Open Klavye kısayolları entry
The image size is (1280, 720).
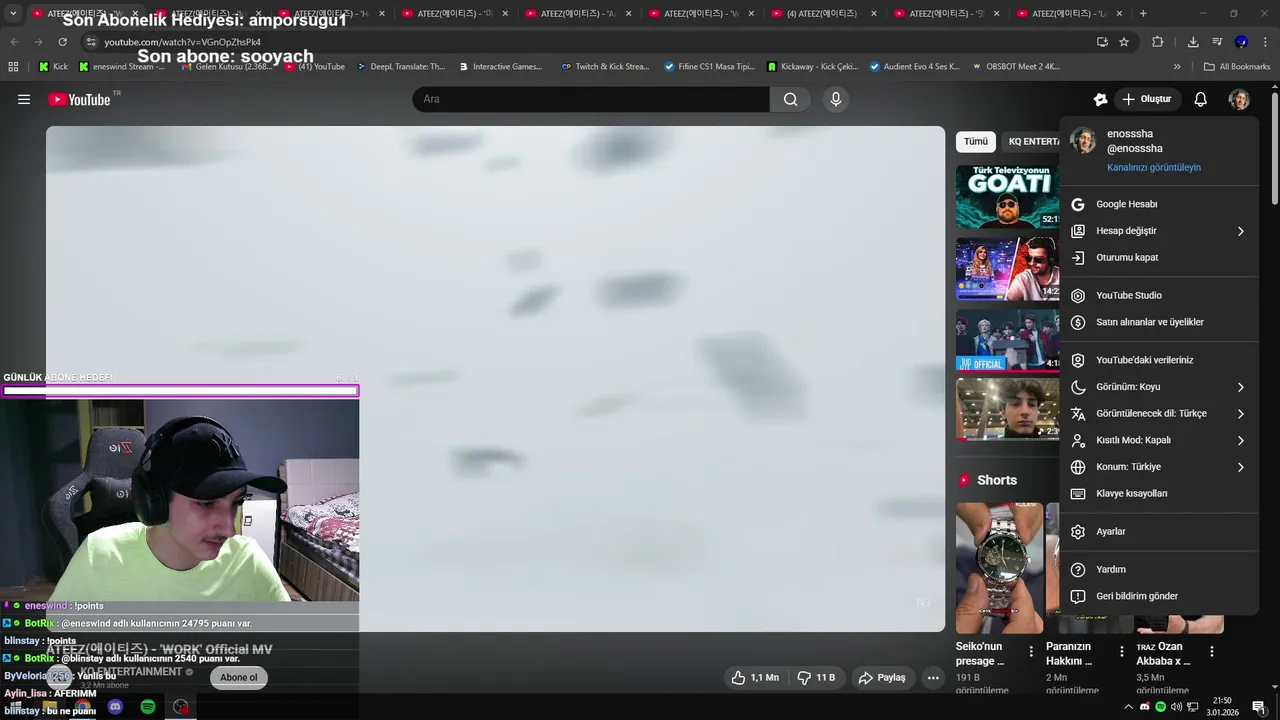[1158, 493]
